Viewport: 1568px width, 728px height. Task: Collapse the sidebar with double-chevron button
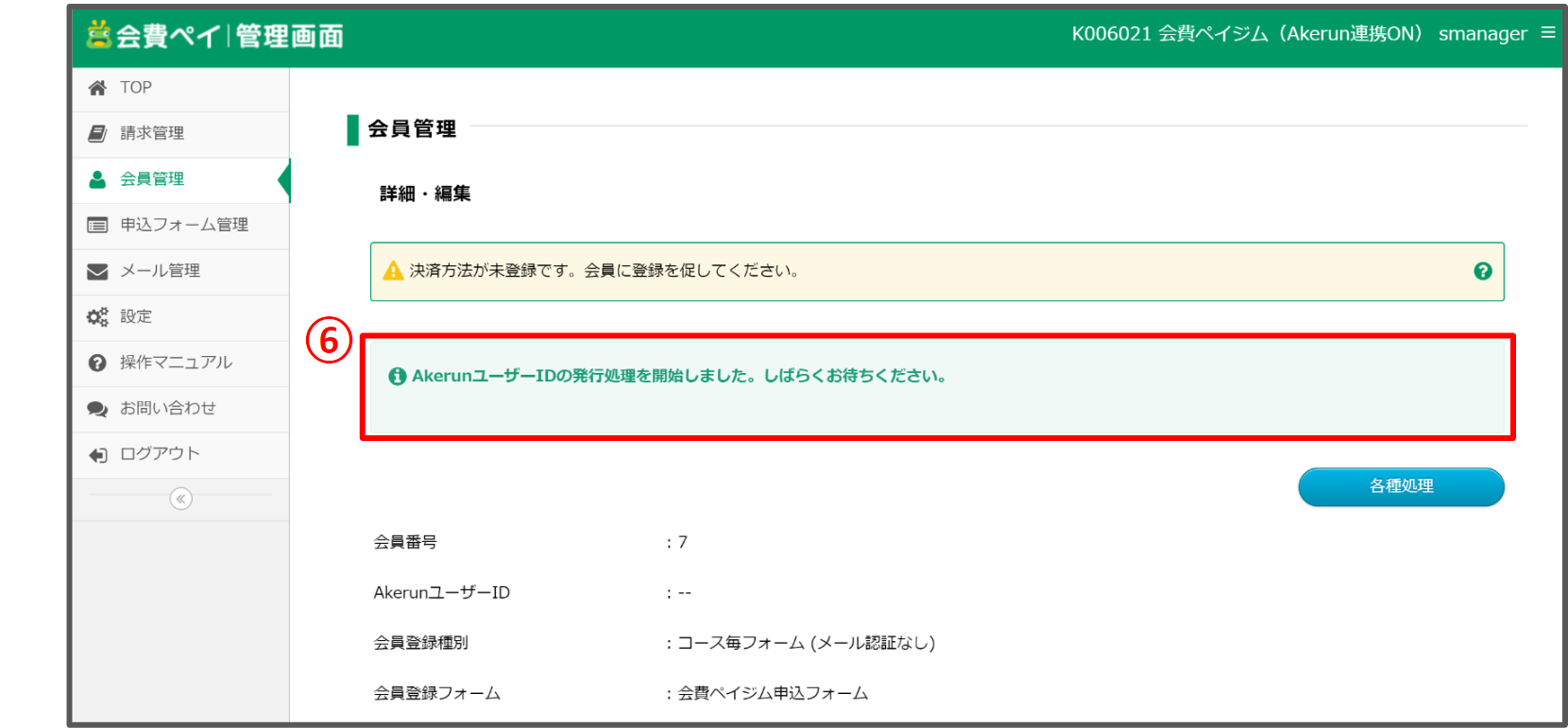click(180, 499)
